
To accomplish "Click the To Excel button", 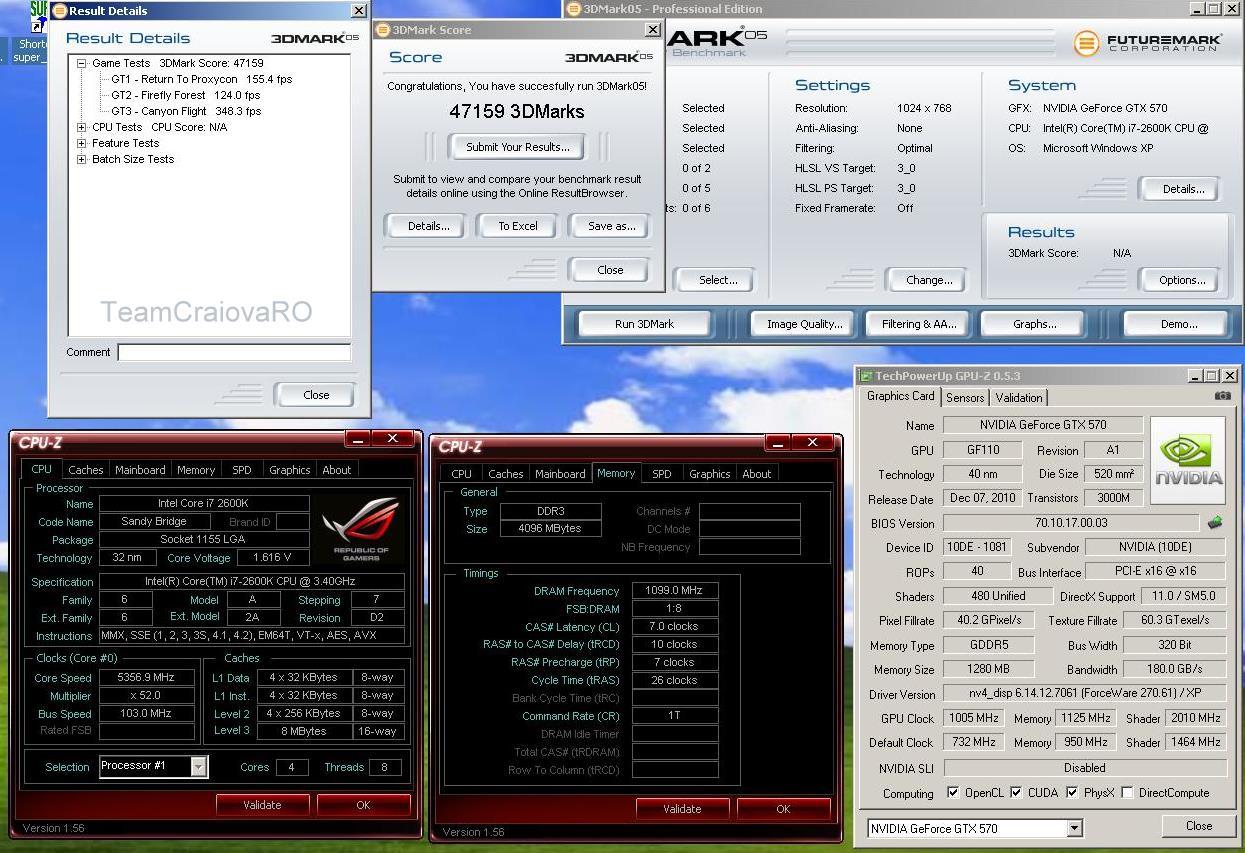I will pos(518,226).
